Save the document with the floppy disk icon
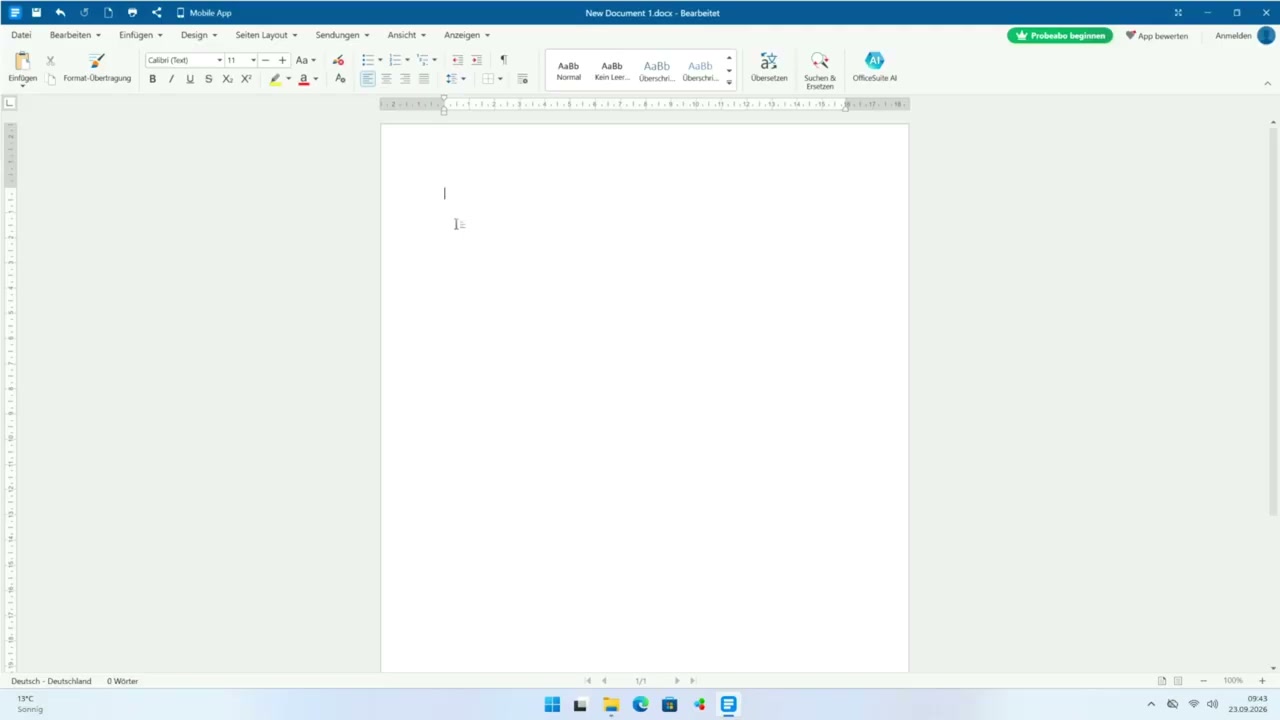This screenshot has height=720, width=1280. click(x=36, y=13)
